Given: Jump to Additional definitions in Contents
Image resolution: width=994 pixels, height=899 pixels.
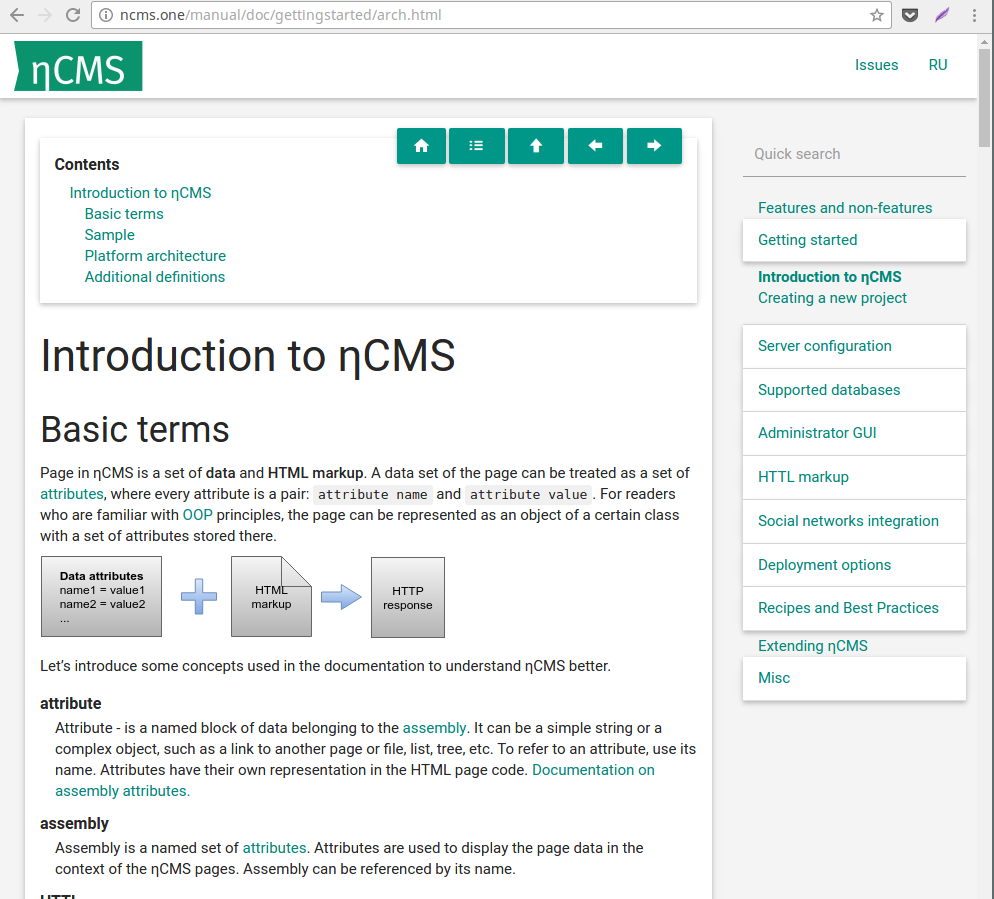Looking at the screenshot, I should [x=155, y=277].
